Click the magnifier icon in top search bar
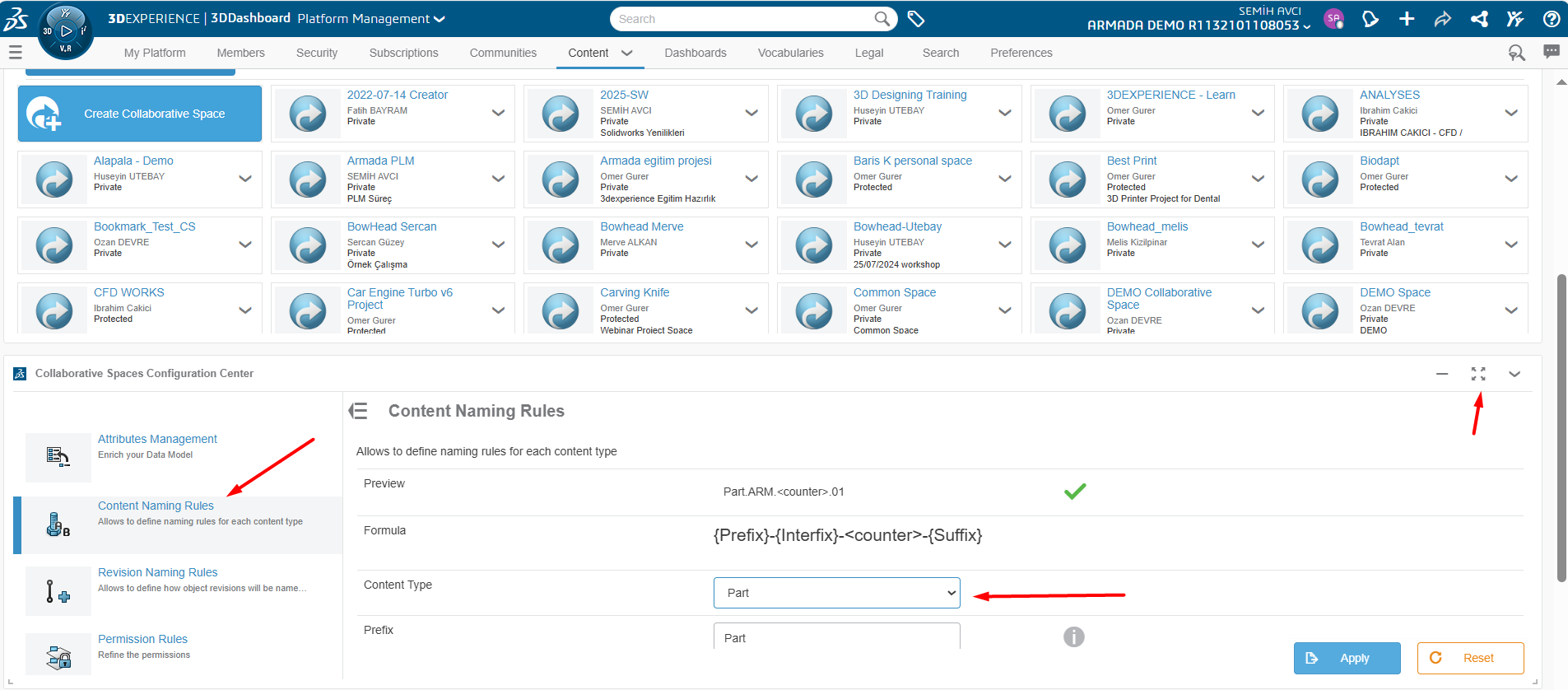The image size is (1568, 690). coord(882,18)
